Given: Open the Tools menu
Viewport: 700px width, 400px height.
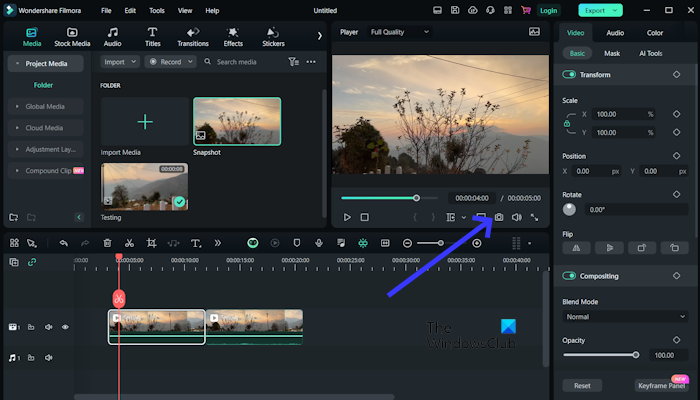Looking at the screenshot, I should coord(157,10).
